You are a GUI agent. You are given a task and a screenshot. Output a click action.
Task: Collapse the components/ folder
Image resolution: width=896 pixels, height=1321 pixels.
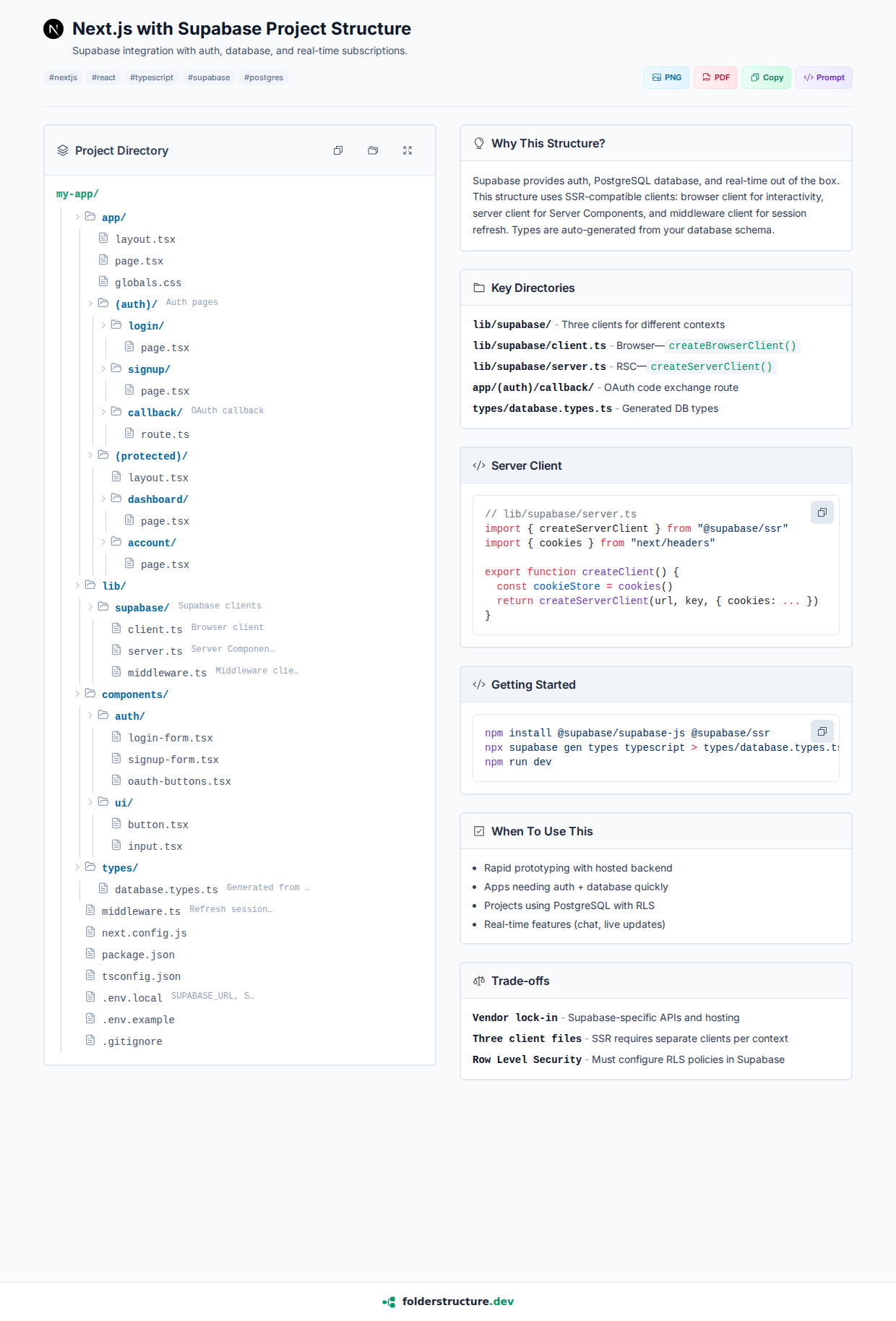[x=77, y=694]
